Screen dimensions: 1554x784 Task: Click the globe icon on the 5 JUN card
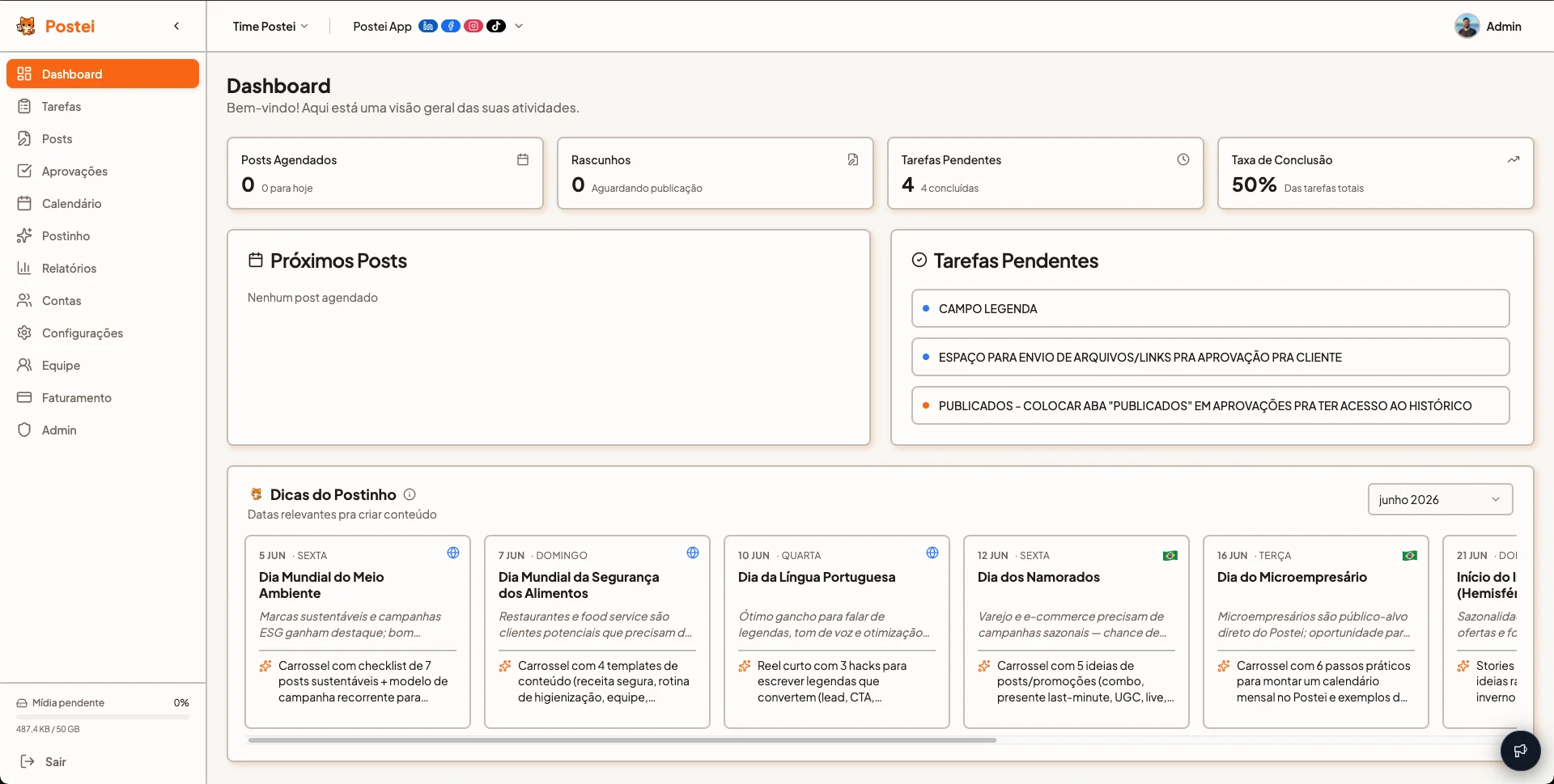(x=453, y=553)
